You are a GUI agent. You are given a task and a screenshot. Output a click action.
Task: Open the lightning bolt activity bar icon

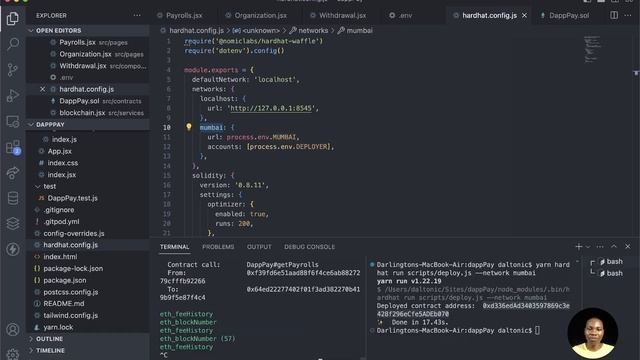pyautogui.click(x=13, y=249)
